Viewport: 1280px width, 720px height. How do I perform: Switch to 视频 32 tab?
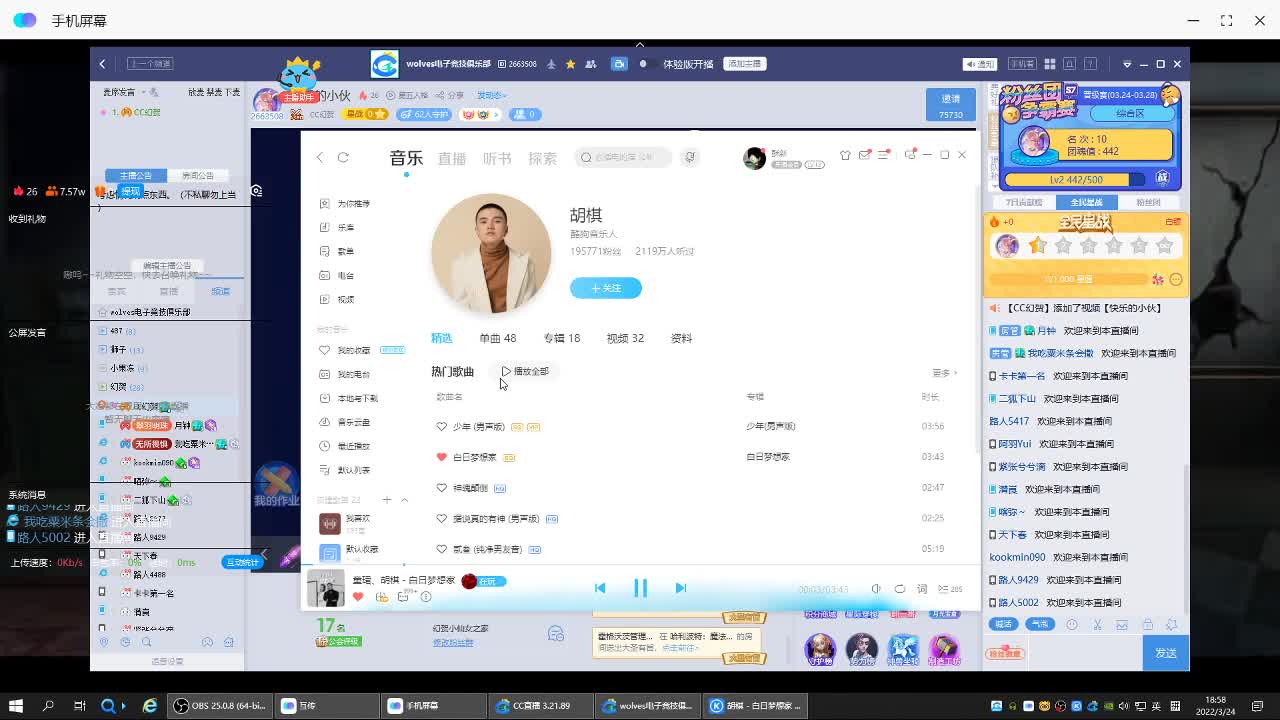click(x=625, y=338)
